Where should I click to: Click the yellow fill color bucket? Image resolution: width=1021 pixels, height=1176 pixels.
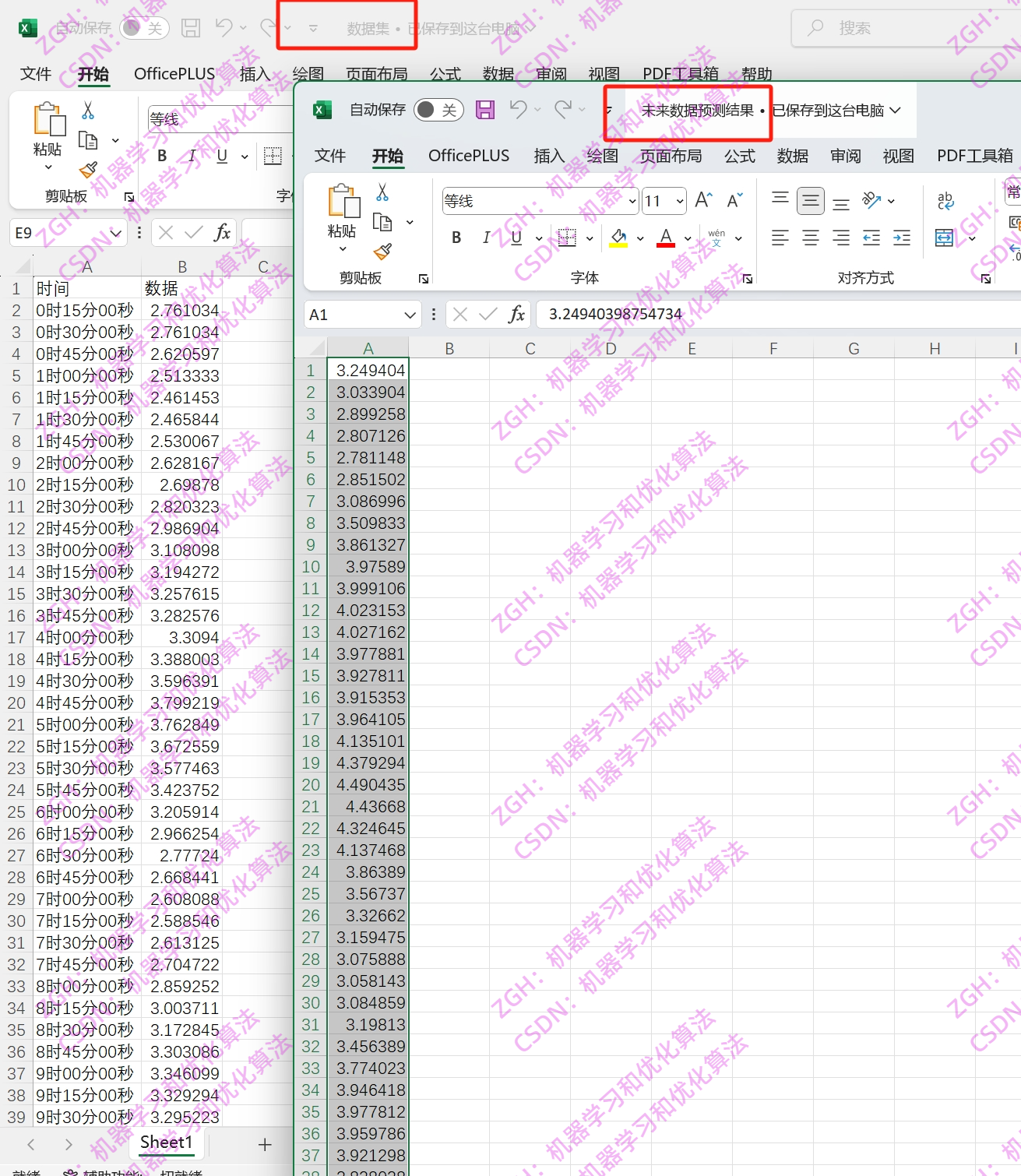click(618, 238)
